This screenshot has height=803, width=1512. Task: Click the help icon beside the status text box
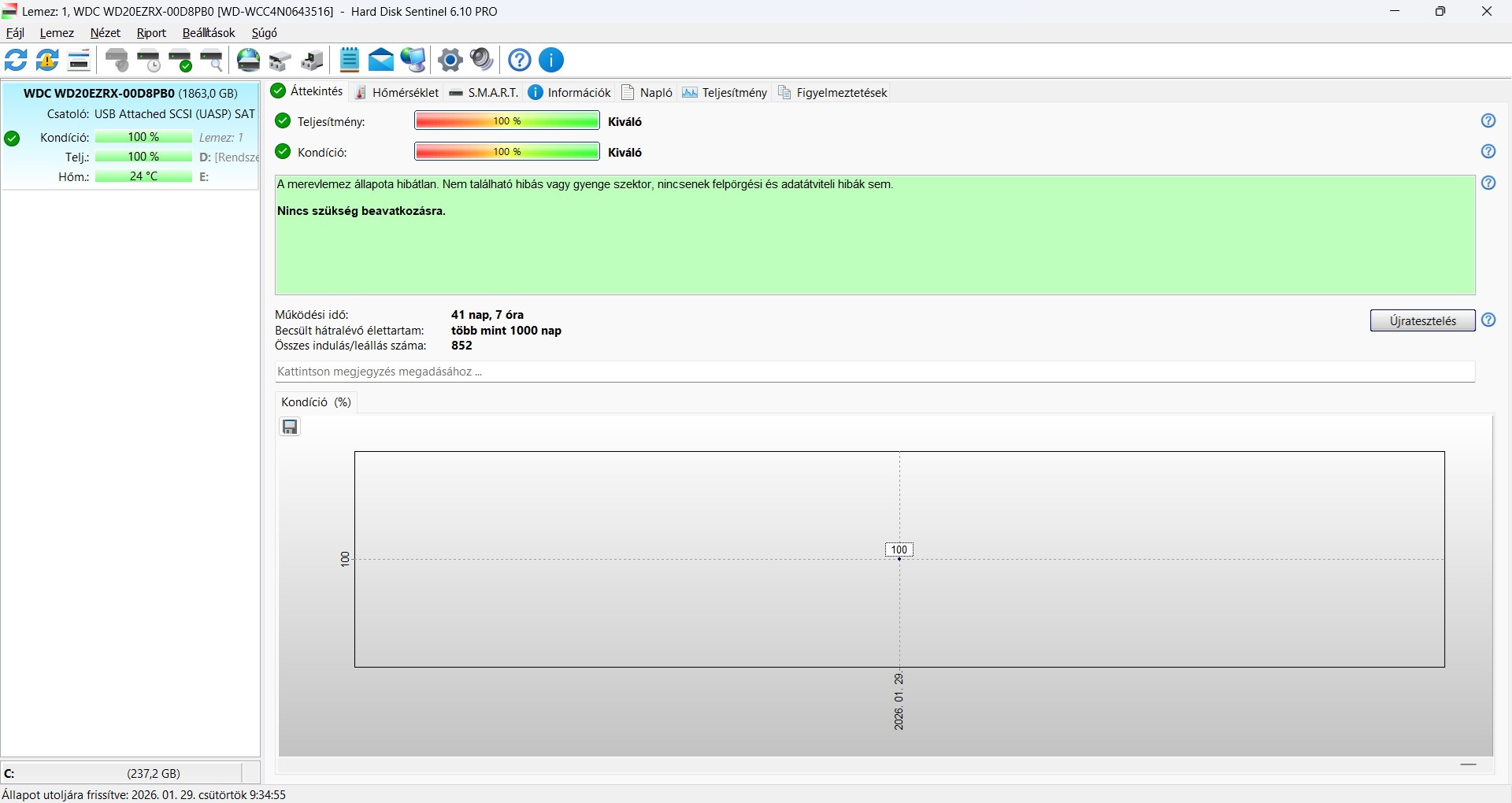pos(1488,183)
